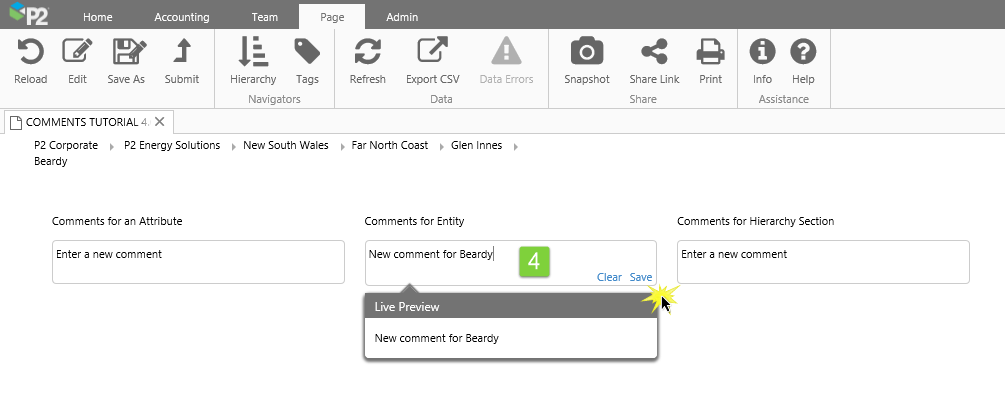Save the entity comment

[x=641, y=277]
